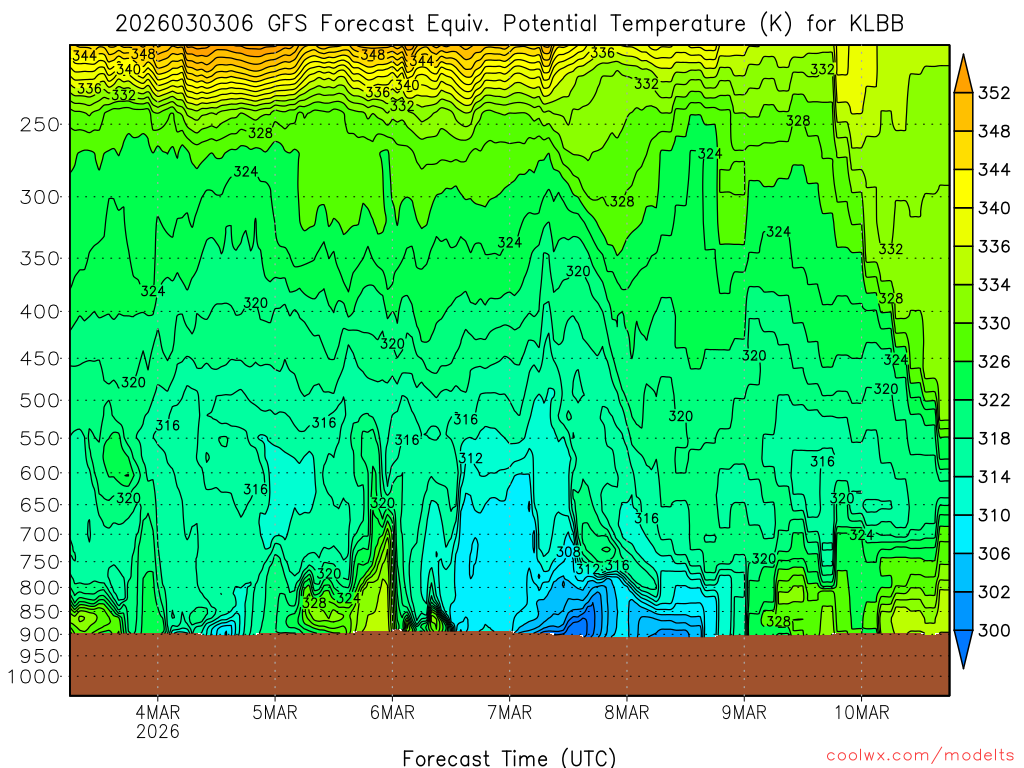The height and width of the screenshot is (768, 1024).
Task: Click the 500 pressure level label
Action: tap(40, 400)
